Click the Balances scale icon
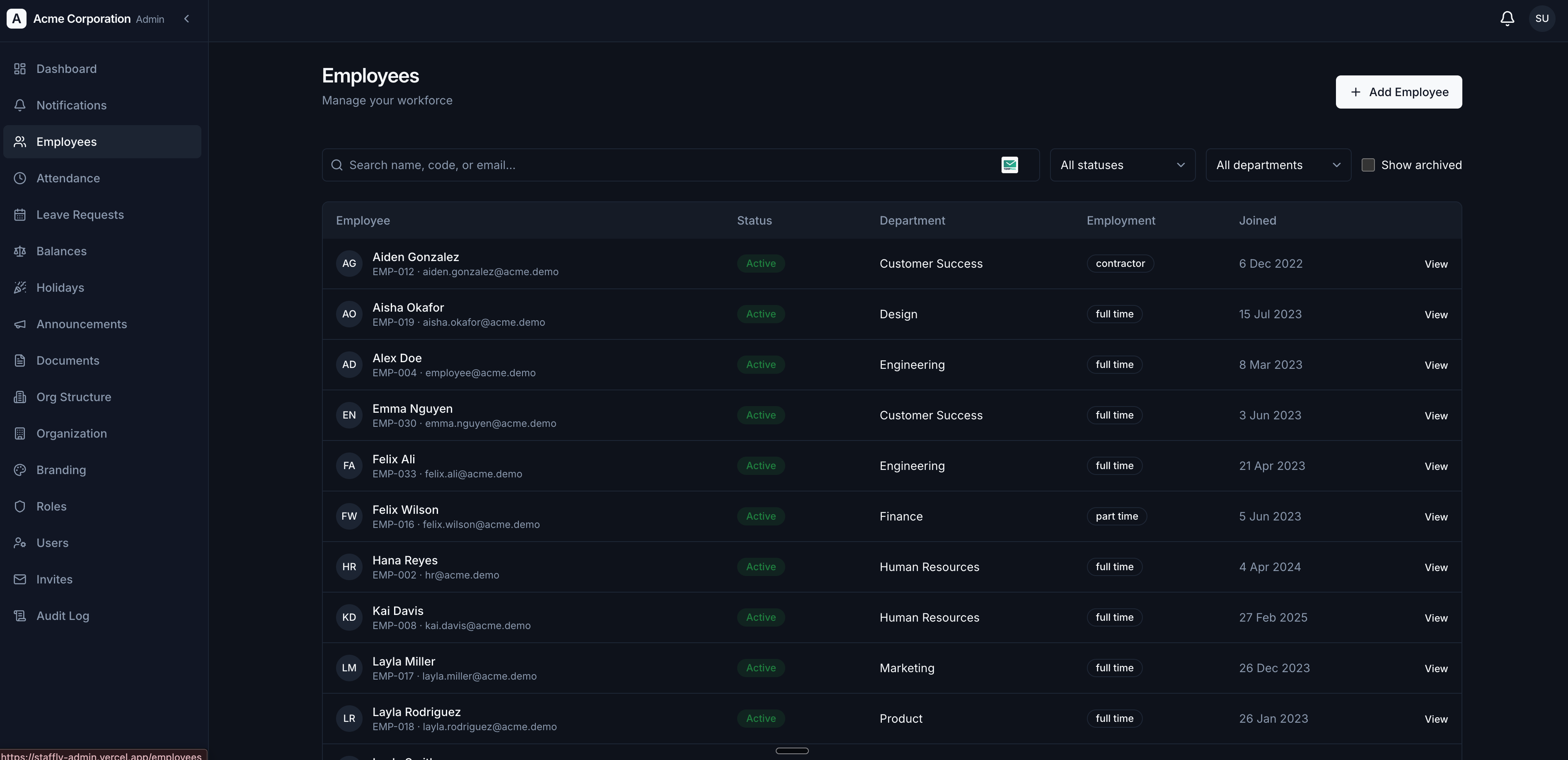This screenshot has width=1568, height=760. pyautogui.click(x=20, y=251)
